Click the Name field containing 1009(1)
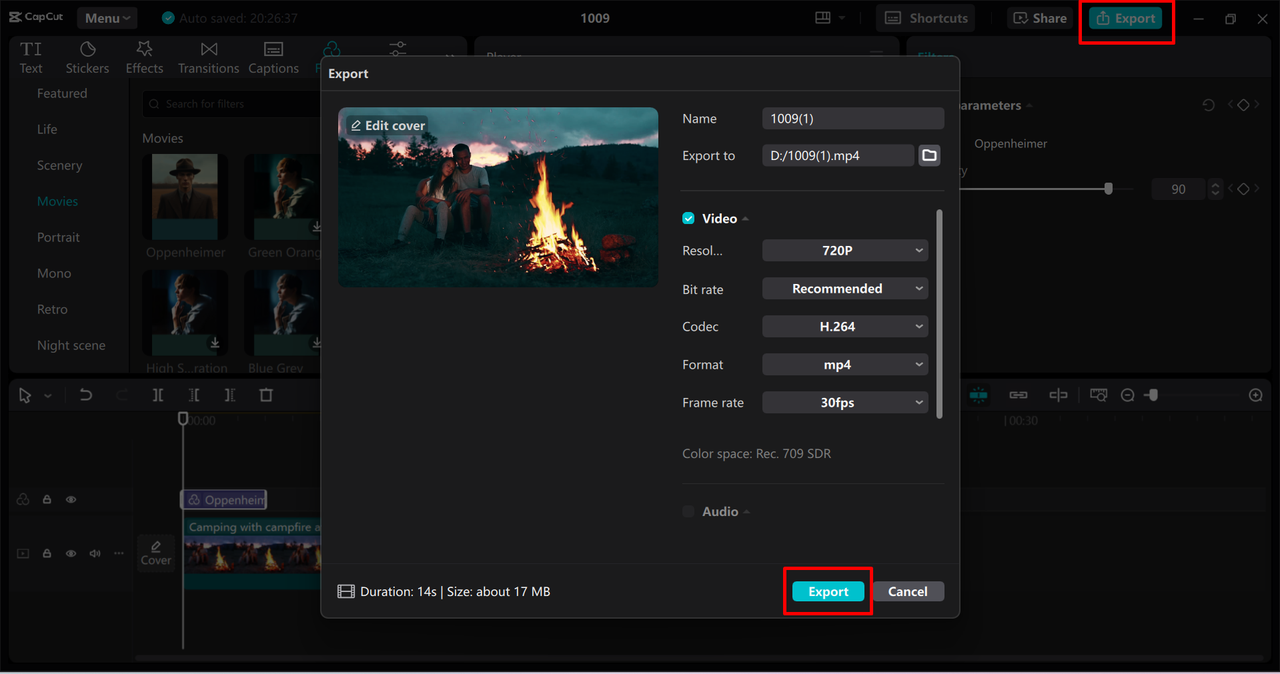Image resolution: width=1280 pixels, height=674 pixels. [x=853, y=118]
